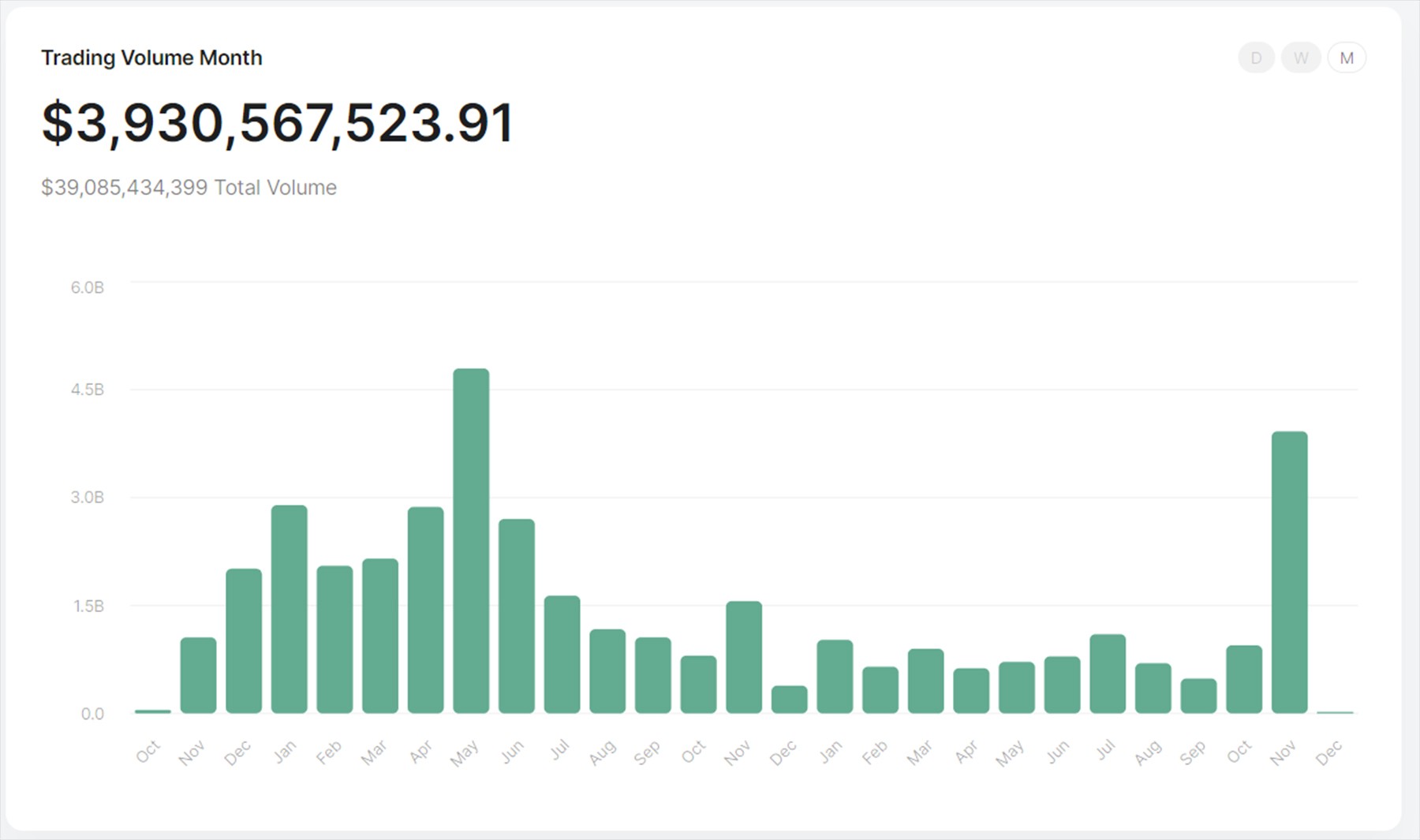
Task: Click the 0.0 y-axis label
Action: [x=92, y=714]
